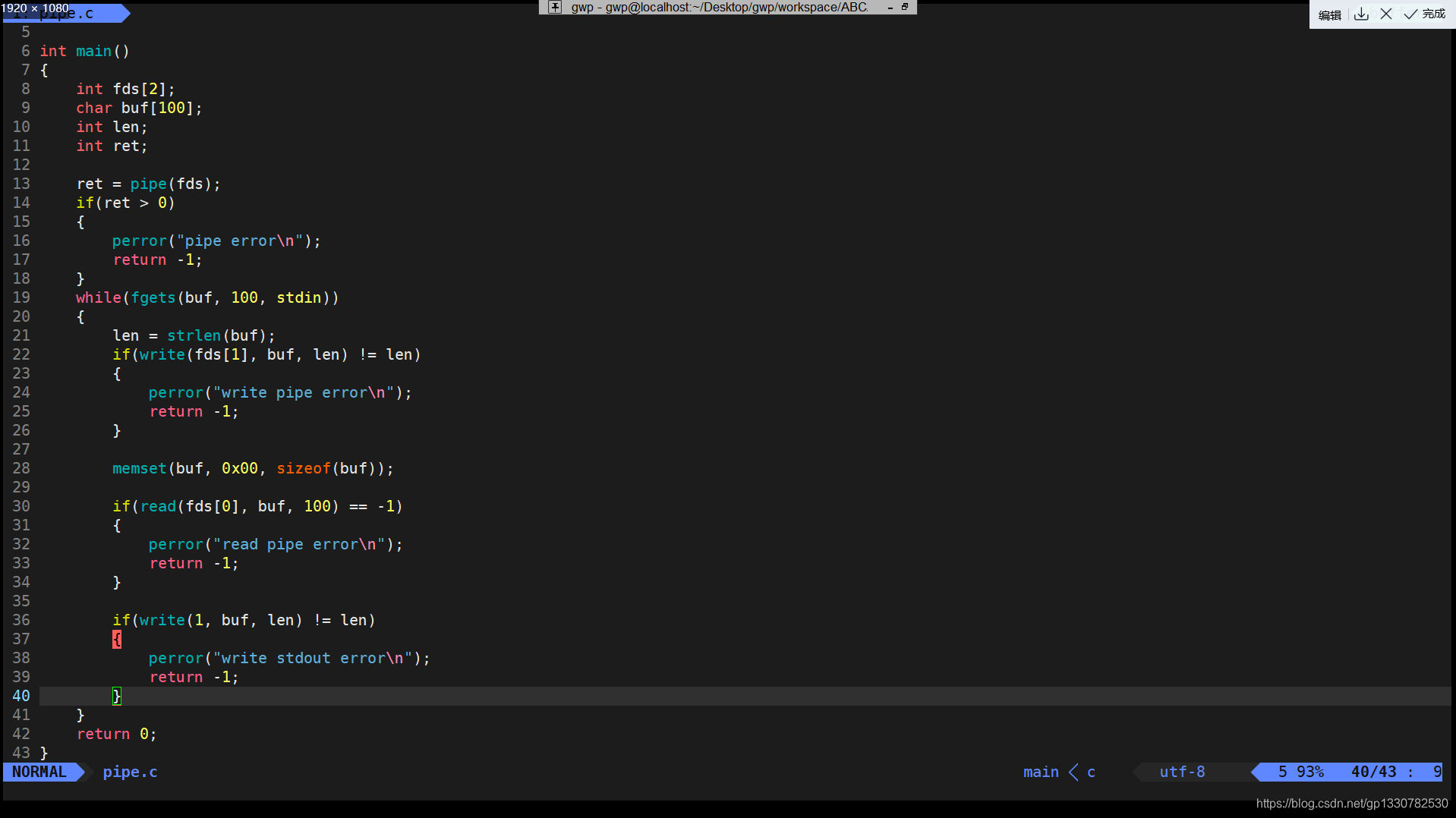Image resolution: width=1456 pixels, height=818 pixels.
Task: Click the 'return -1;' on line 25
Action: [194, 411]
